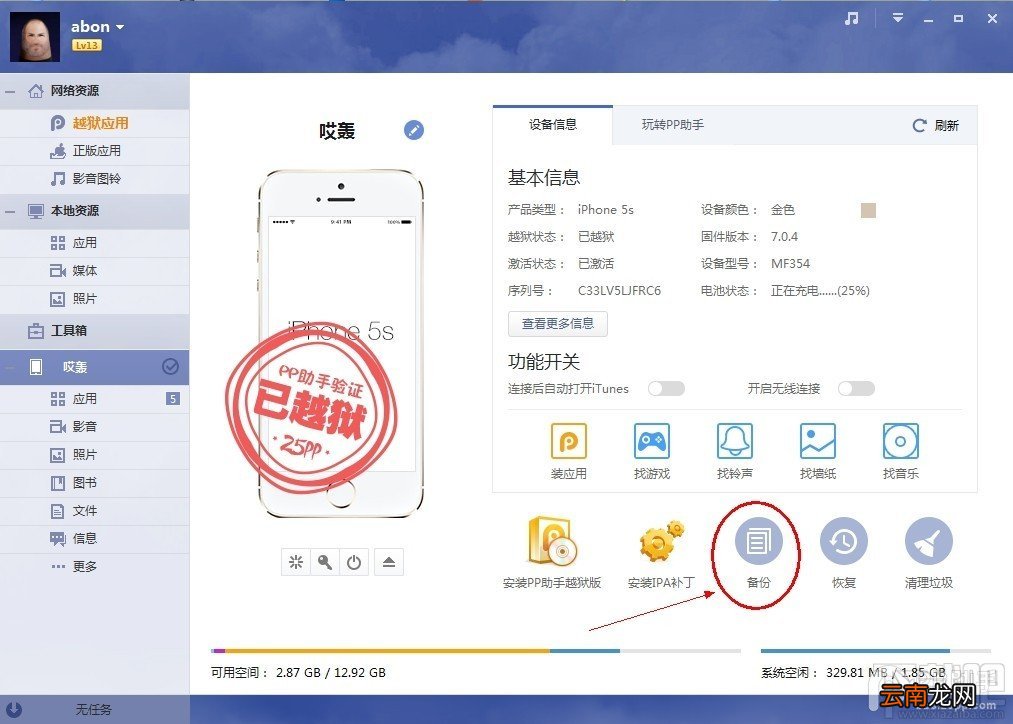Click the device model MF354
The height and width of the screenshot is (724, 1013).
point(789,264)
